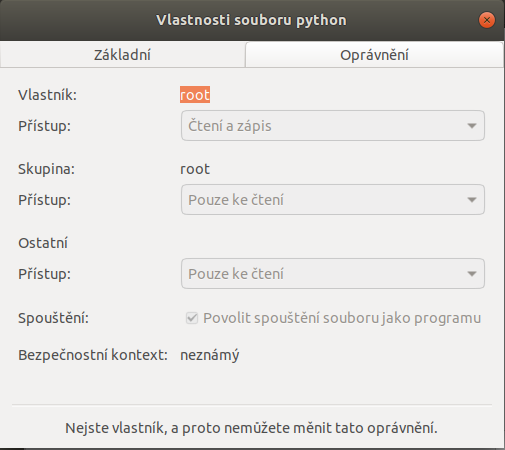Click the Skupina label

[47, 169]
